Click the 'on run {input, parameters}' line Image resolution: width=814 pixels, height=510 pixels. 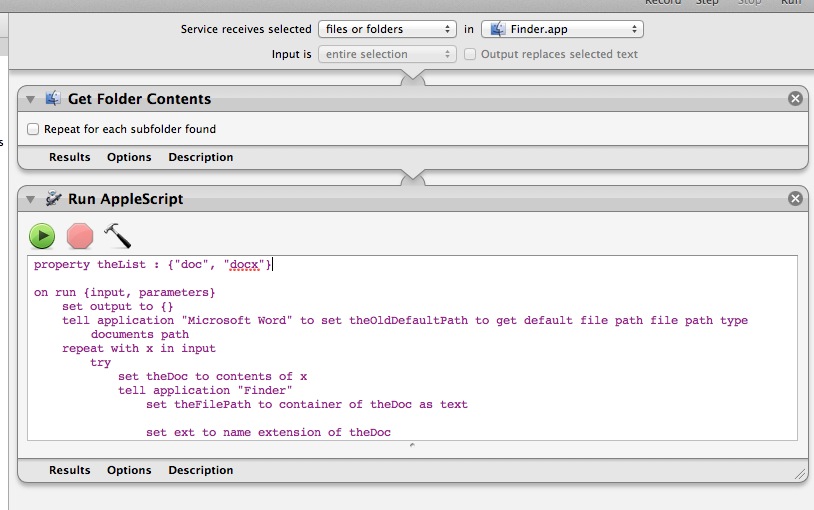125,292
